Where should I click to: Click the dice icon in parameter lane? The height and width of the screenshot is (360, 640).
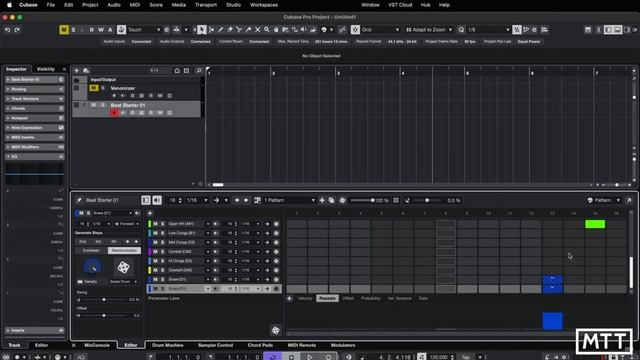pyautogui.click(x=276, y=330)
